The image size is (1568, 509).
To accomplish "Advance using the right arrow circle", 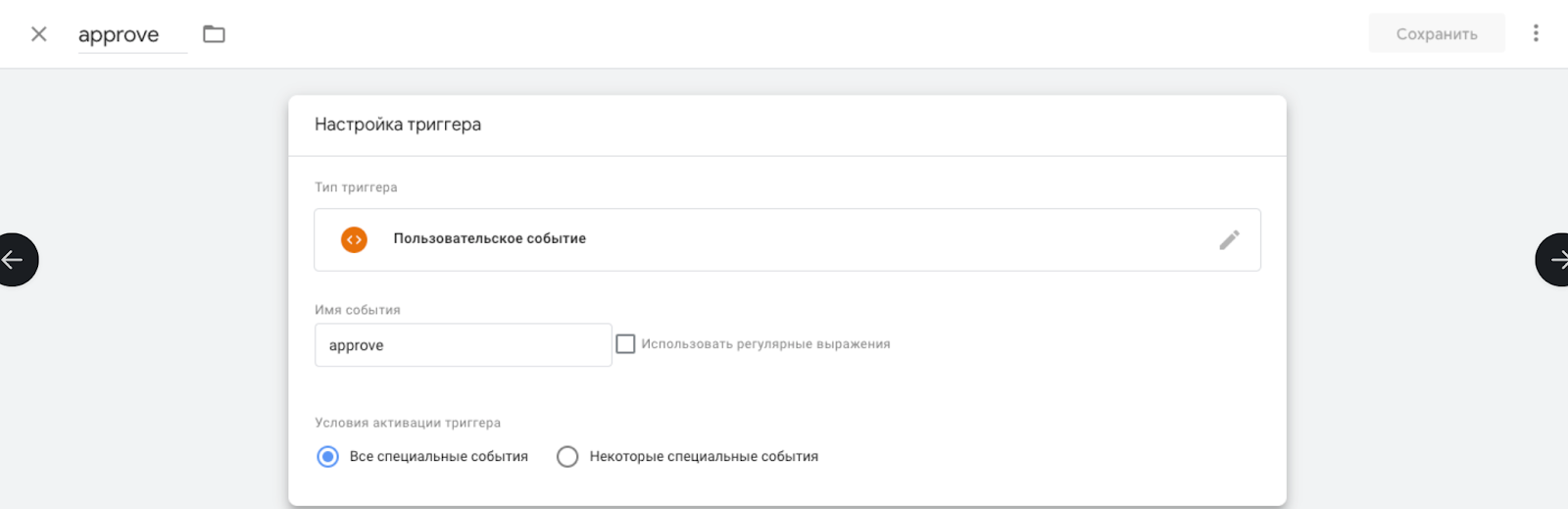I will tap(1555, 260).
